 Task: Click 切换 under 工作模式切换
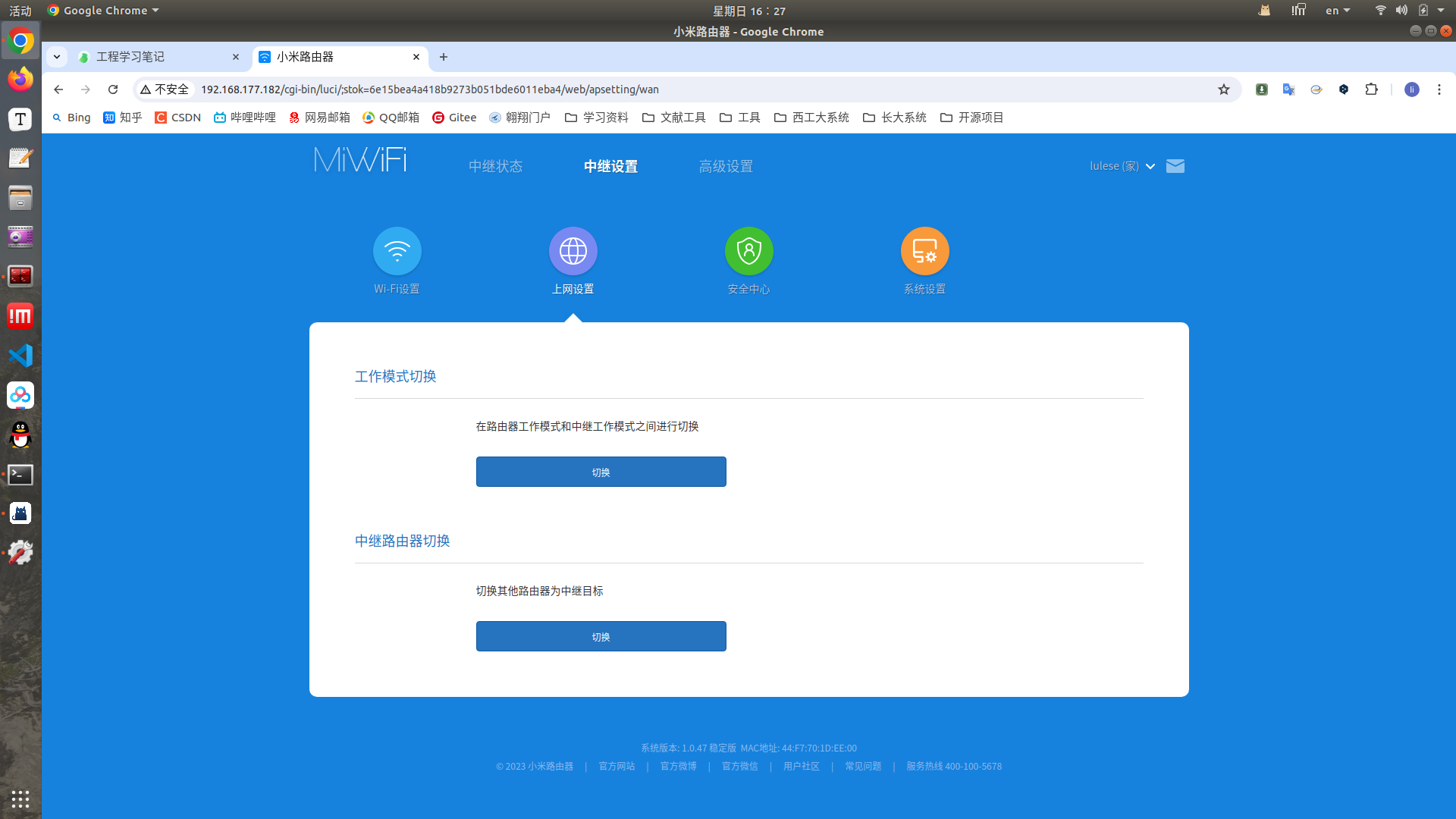pos(601,472)
